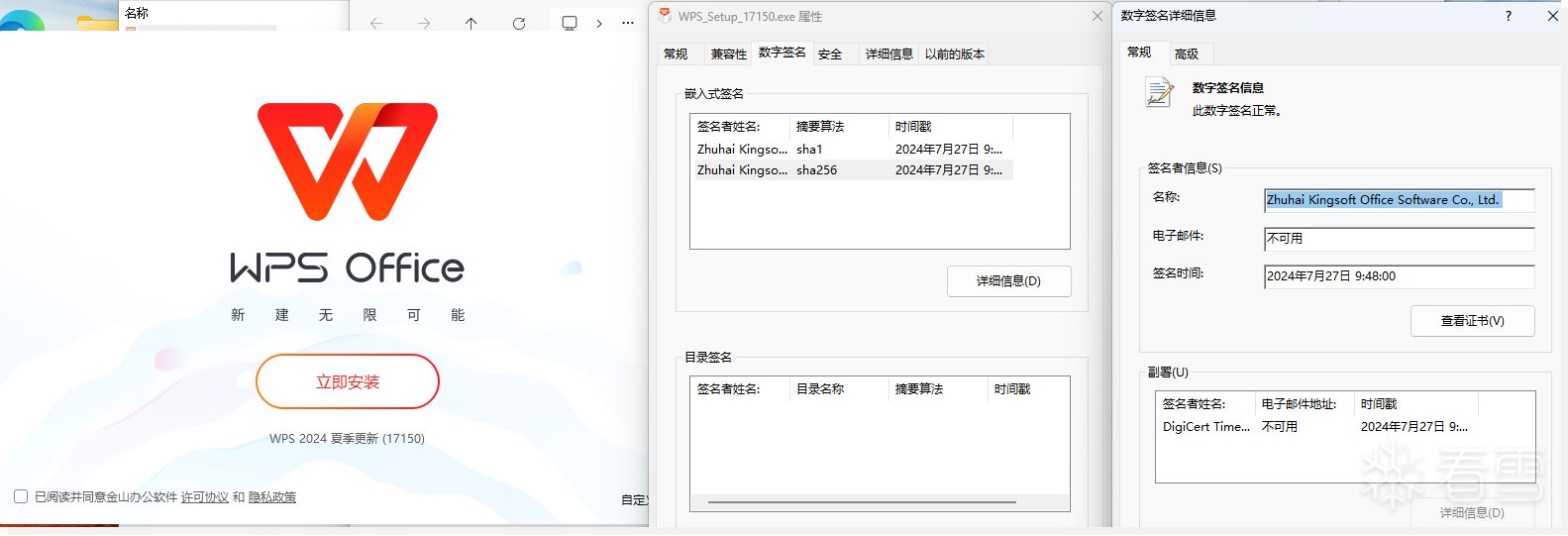The width and height of the screenshot is (1568, 536).
Task: Click the 立即安装 install button
Action: coord(348,381)
